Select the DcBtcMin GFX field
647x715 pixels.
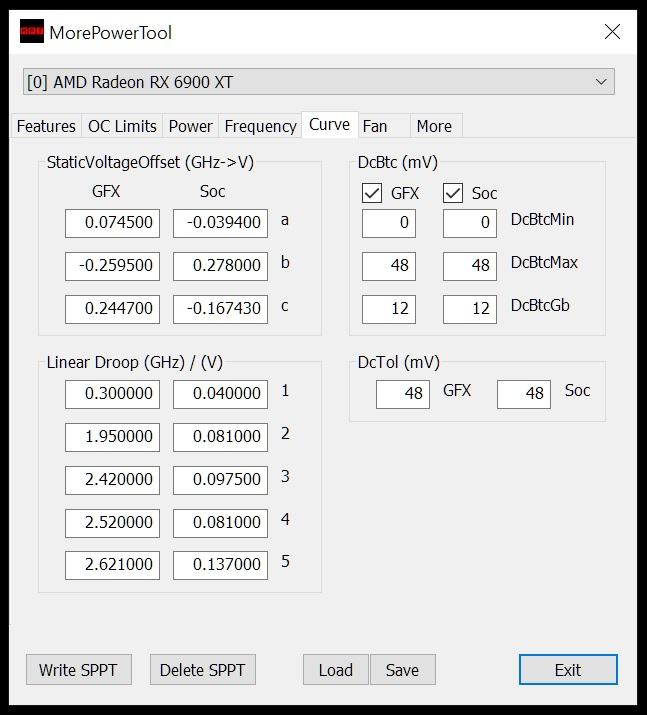click(389, 223)
